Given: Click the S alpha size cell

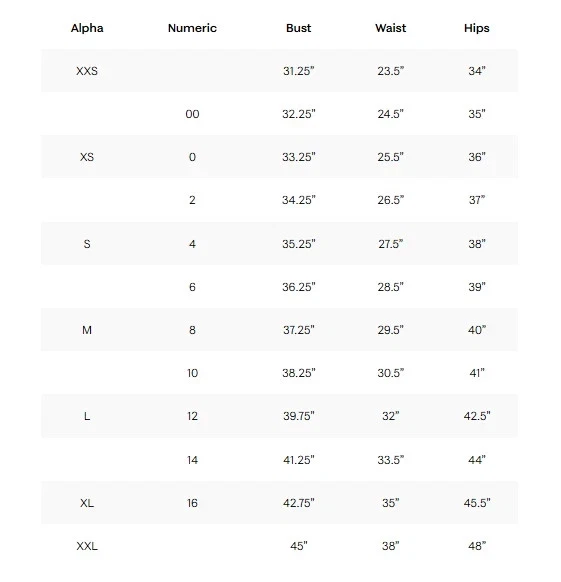Looking at the screenshot, I should click(x=87, y=244).
